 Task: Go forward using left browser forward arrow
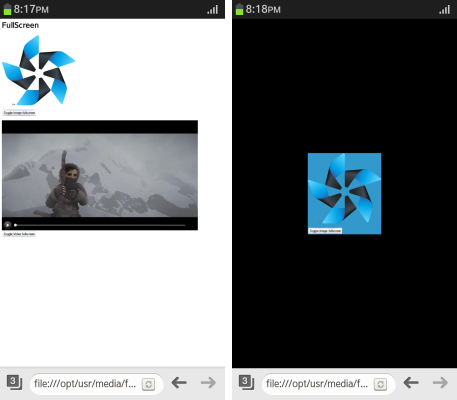tap(208, 383)
